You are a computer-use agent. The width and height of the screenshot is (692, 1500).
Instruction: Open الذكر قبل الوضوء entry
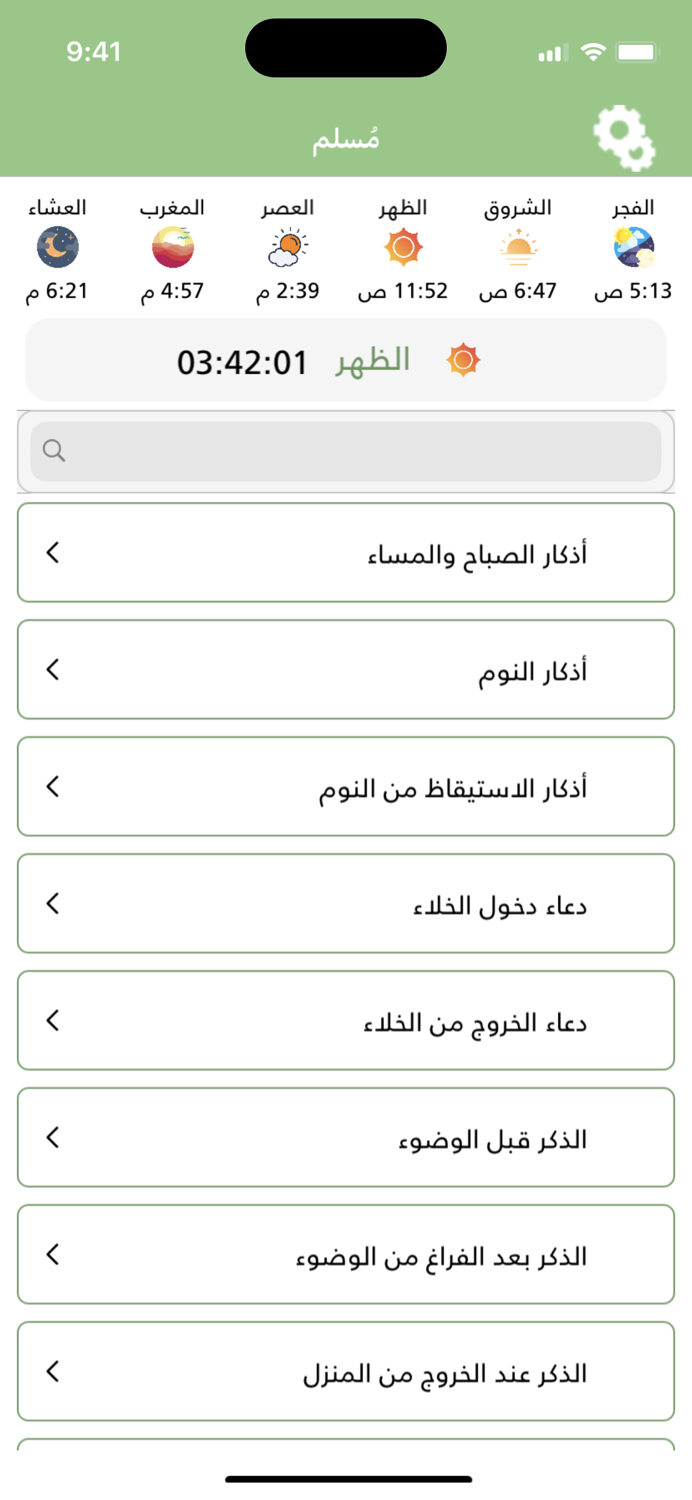pos(345,1137)
